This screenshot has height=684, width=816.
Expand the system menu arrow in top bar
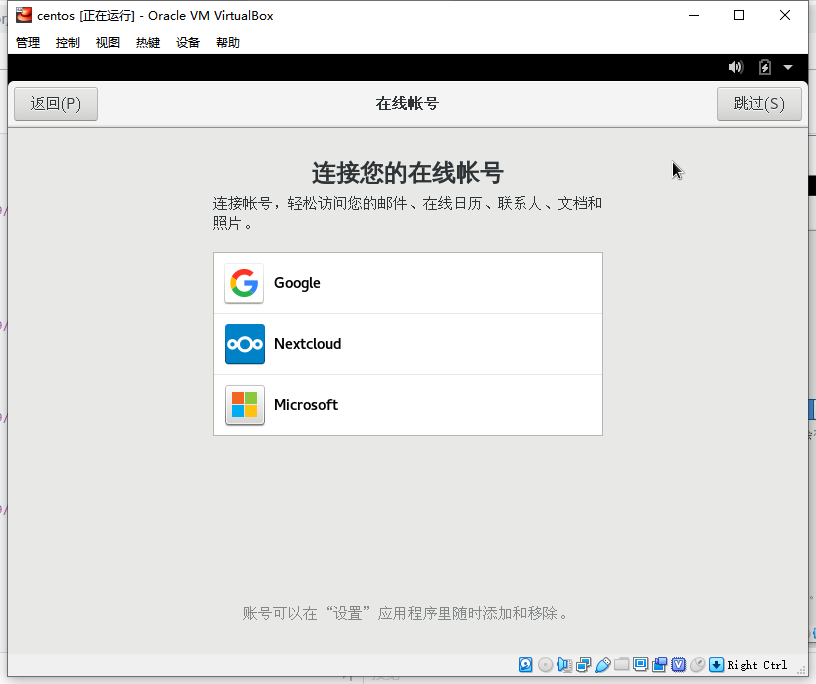tap(788, 68)
